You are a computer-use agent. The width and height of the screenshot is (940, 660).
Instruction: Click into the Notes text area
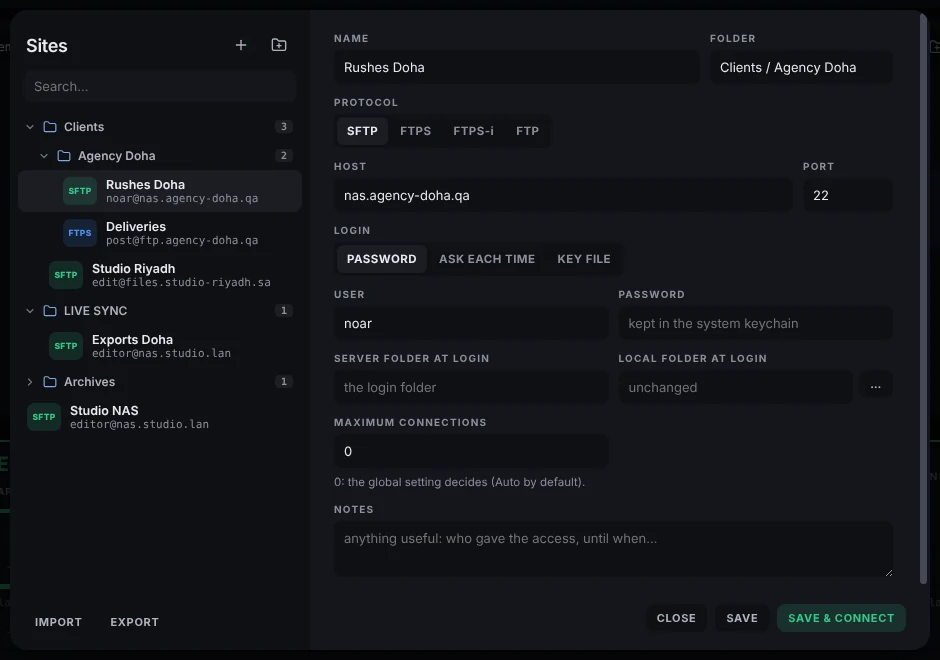point(613,549)
